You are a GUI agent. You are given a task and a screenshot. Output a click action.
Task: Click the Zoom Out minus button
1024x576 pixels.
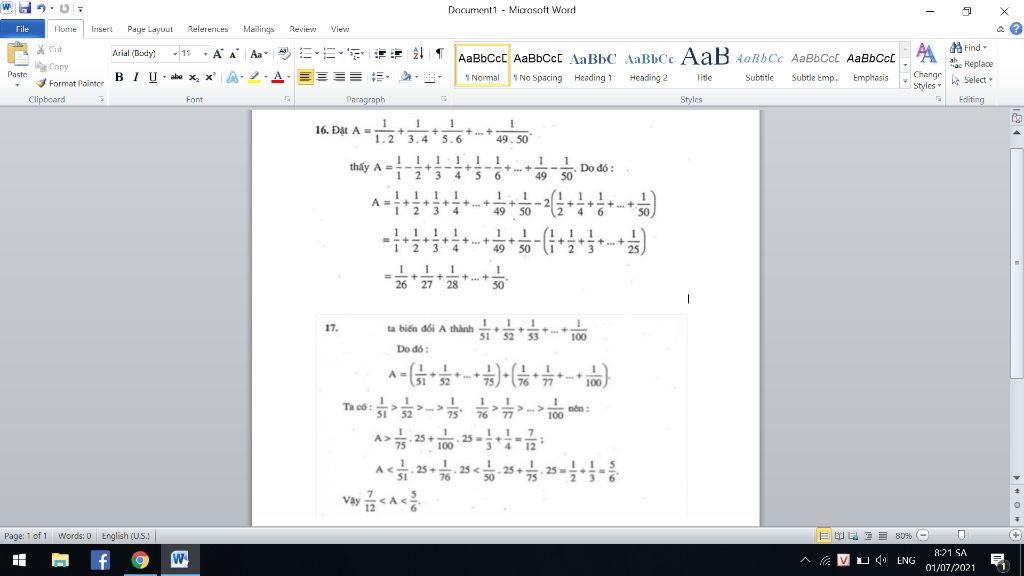[x=923, y=536]
